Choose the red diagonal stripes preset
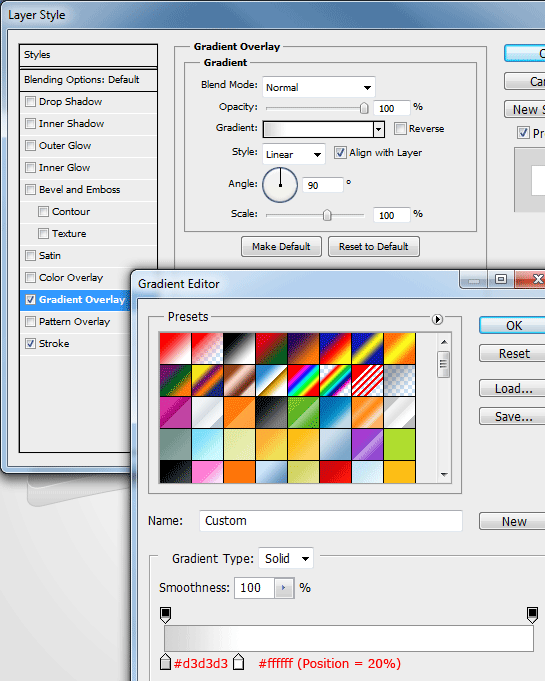Viewport: 545px width, 681px height. [367, 380]
